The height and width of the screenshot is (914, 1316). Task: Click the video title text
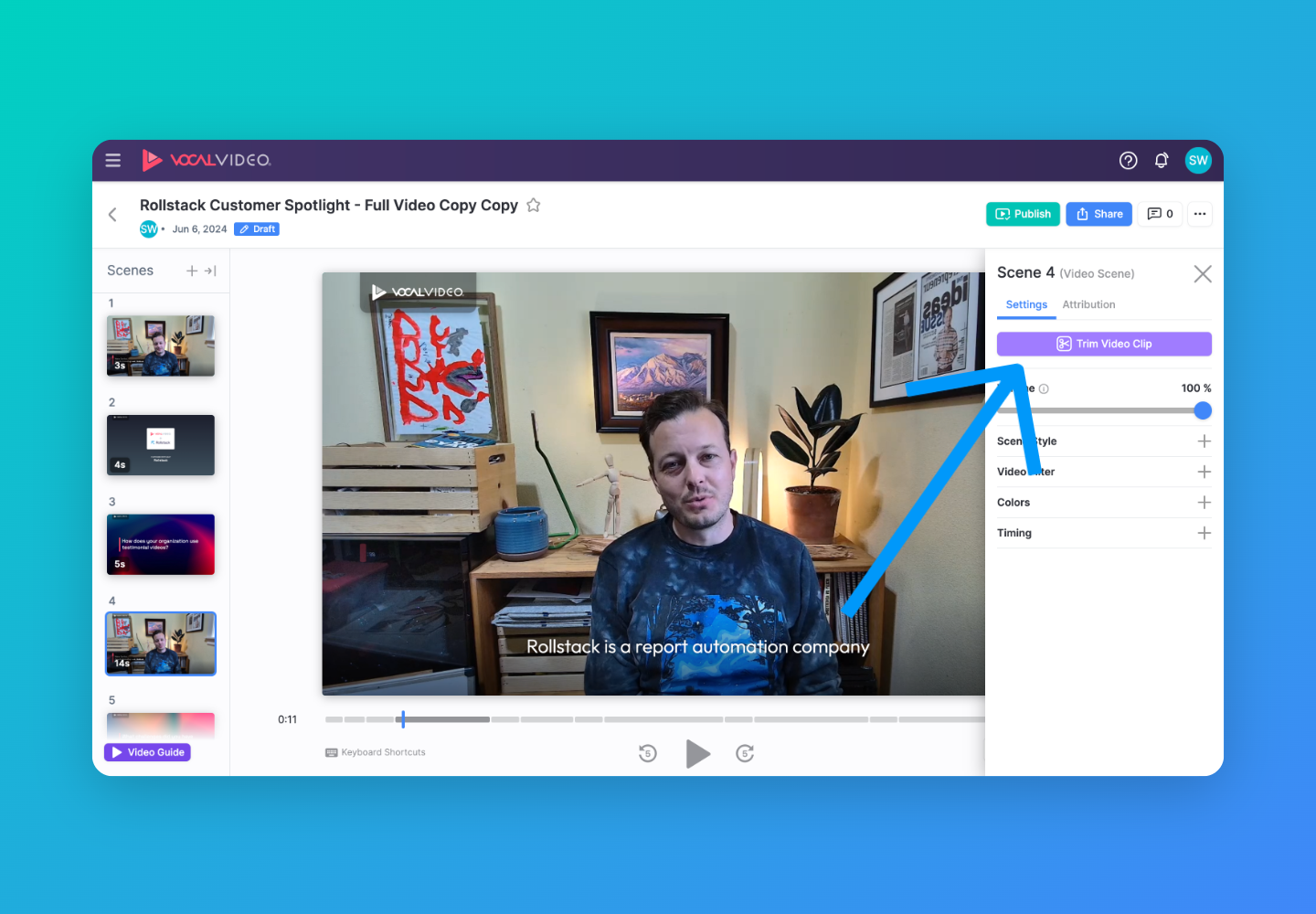[x=329, y=206]
